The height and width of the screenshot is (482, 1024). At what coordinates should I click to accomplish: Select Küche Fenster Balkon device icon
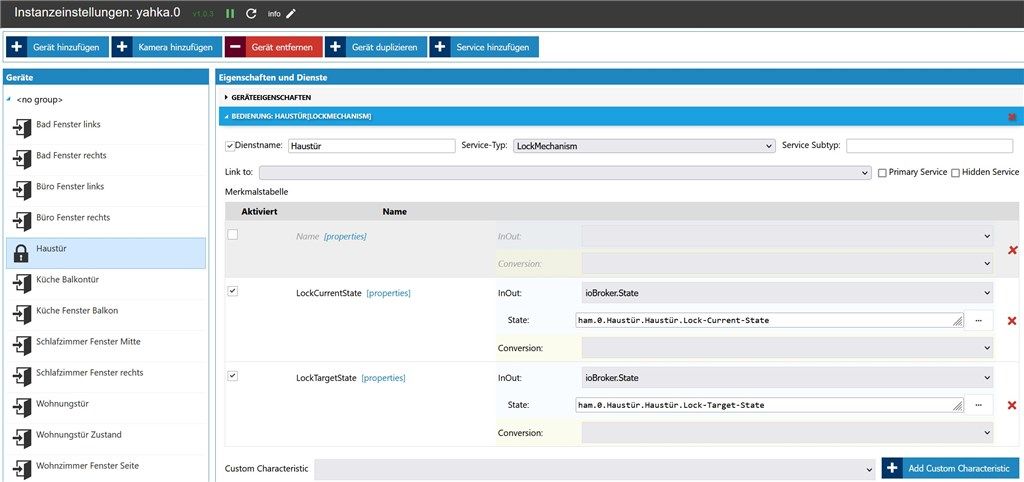pos(22,314)
